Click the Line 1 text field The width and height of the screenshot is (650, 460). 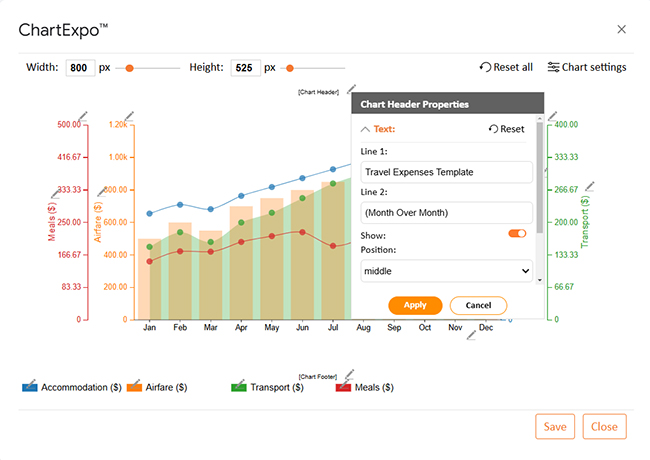click(446, 172)
